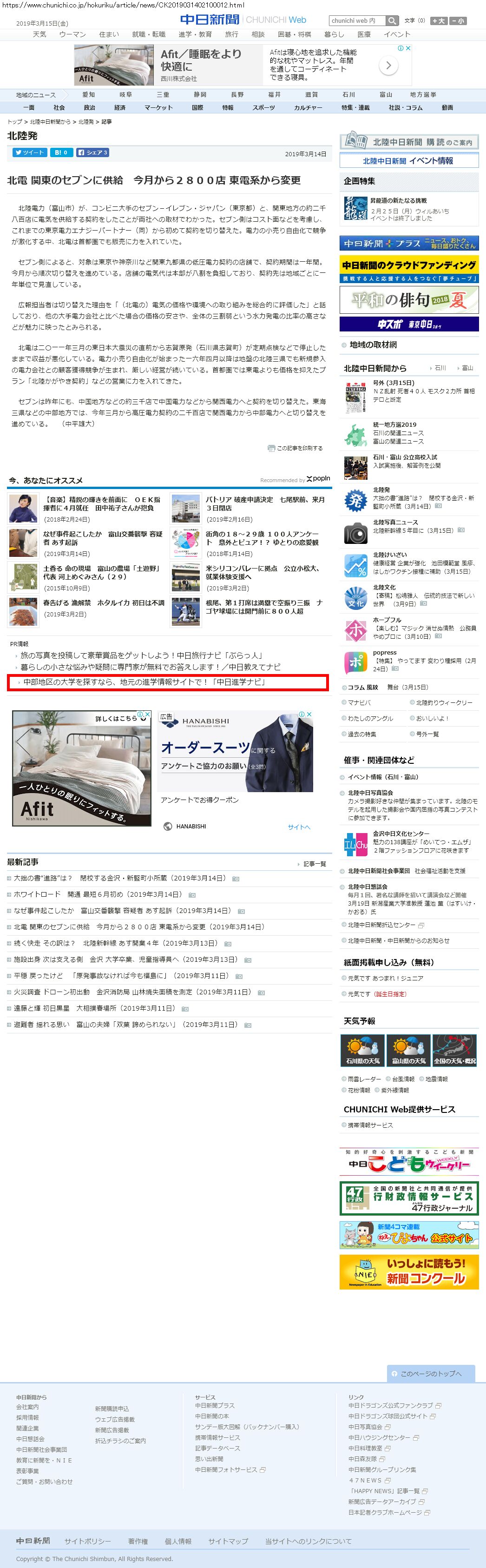Open 平和の俳句 2018 夏 banner
This screenshot has height=1568, width=486.
(409, 299)
